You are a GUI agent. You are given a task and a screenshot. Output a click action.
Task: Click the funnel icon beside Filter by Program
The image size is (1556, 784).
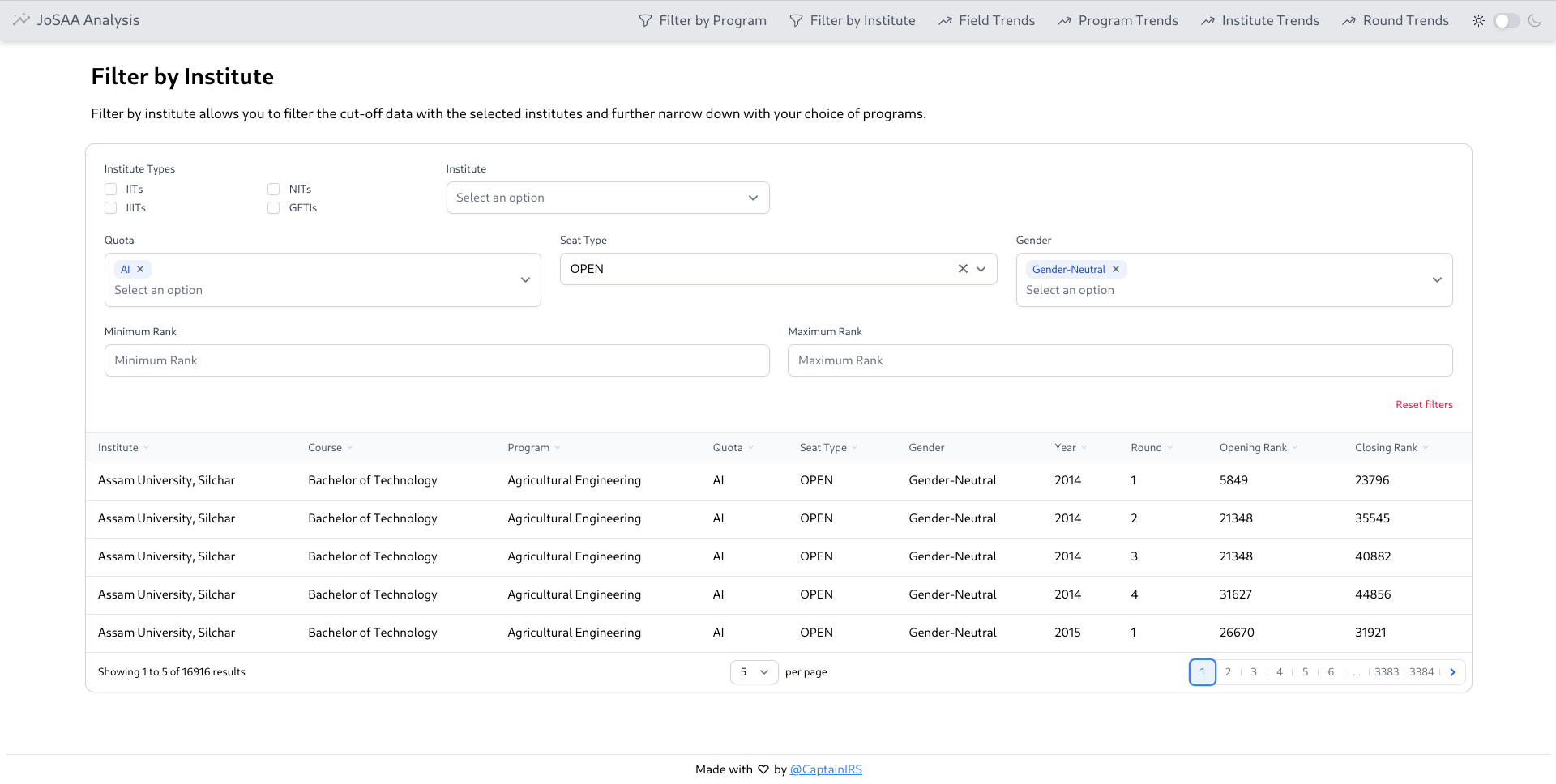[644, 20]
